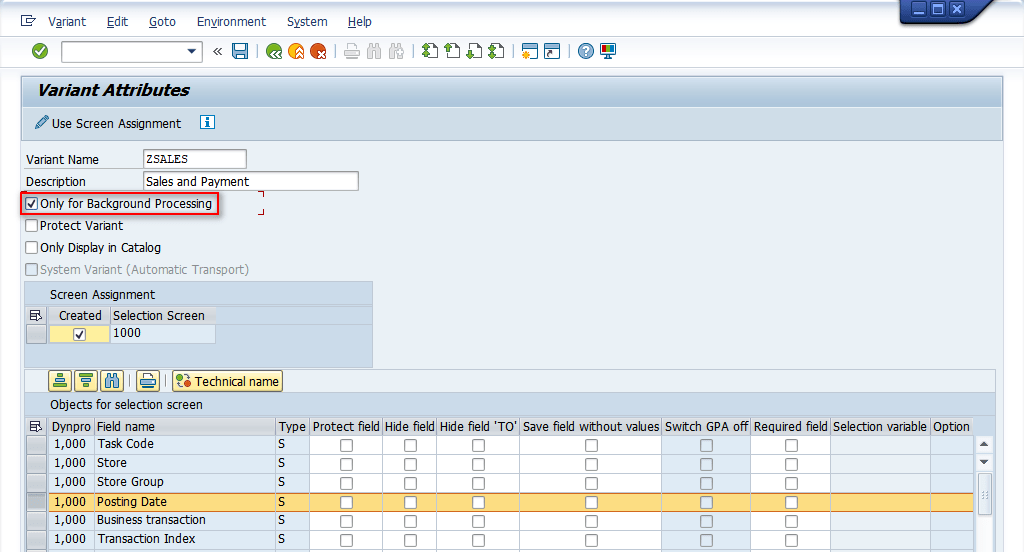Click the Use Screen Assignment button
The height and width of the screenshot is (552, 1024).
[108, 123]
